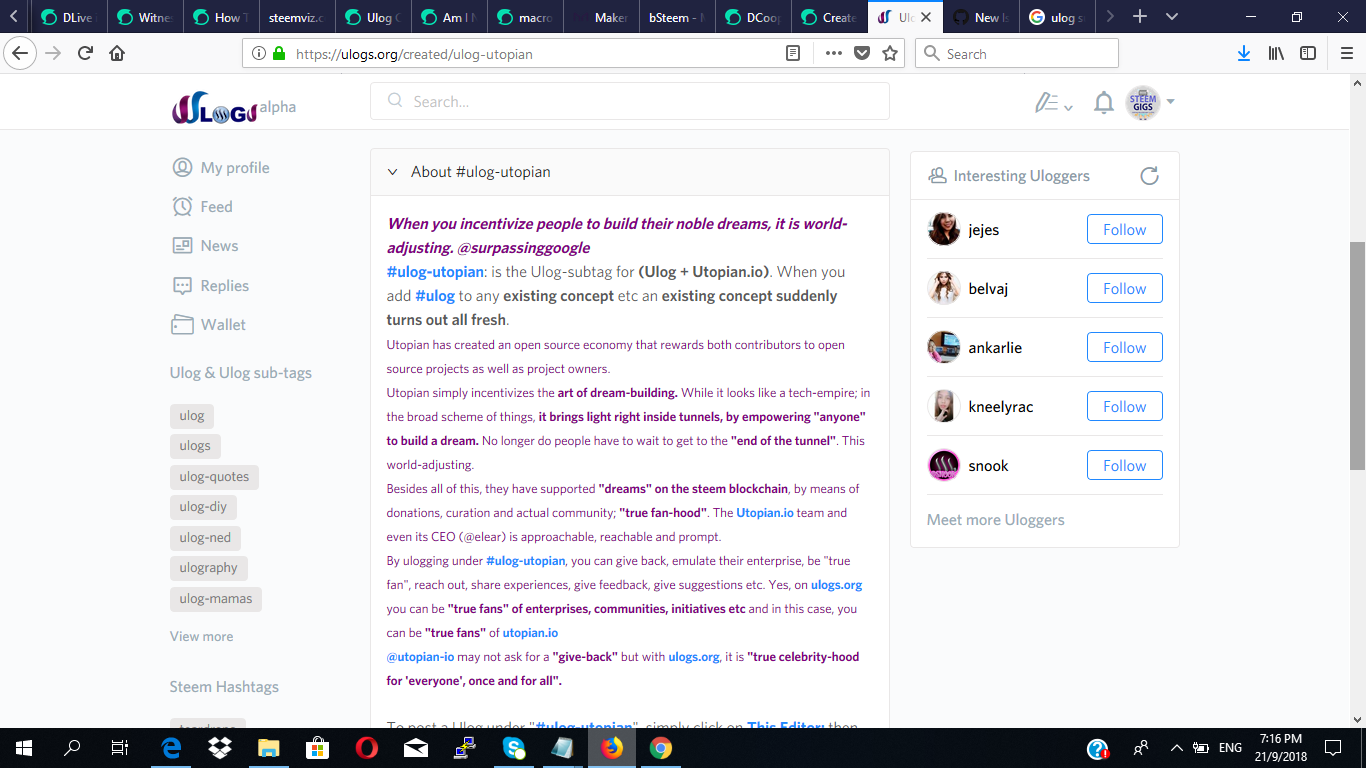The height and width of the screenshot is (768, 1366).
Task: Open notifications bell icon
Action: tap(1104, 102)
